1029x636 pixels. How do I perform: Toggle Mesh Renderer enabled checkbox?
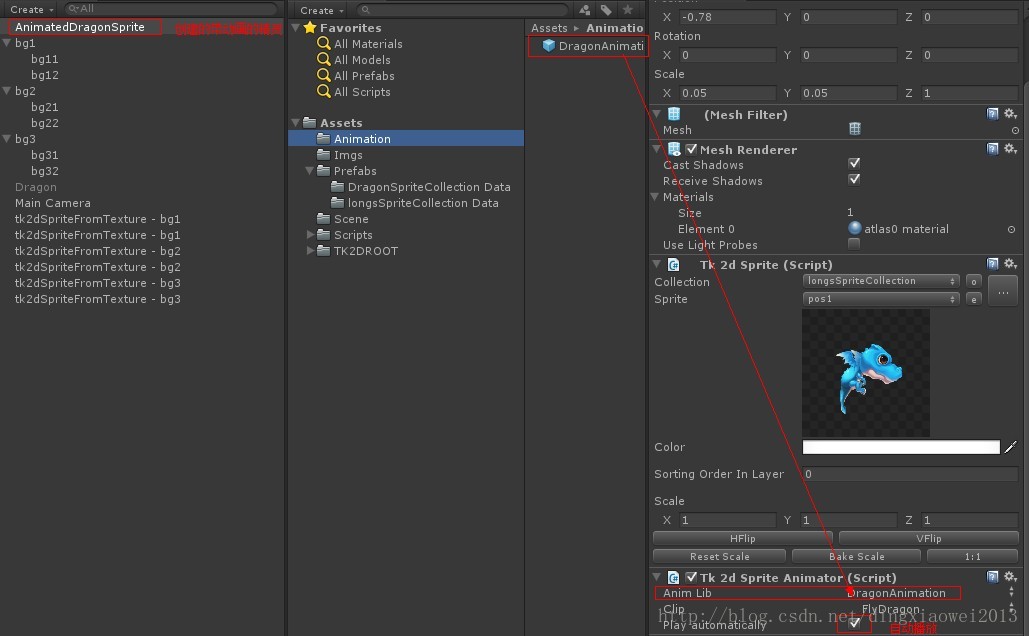pyautogui.click(x=691, y=150)
